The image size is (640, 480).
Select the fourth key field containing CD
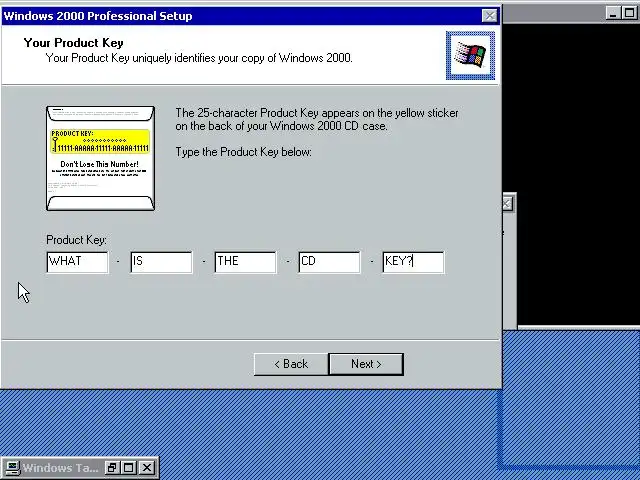click(329, 262)
